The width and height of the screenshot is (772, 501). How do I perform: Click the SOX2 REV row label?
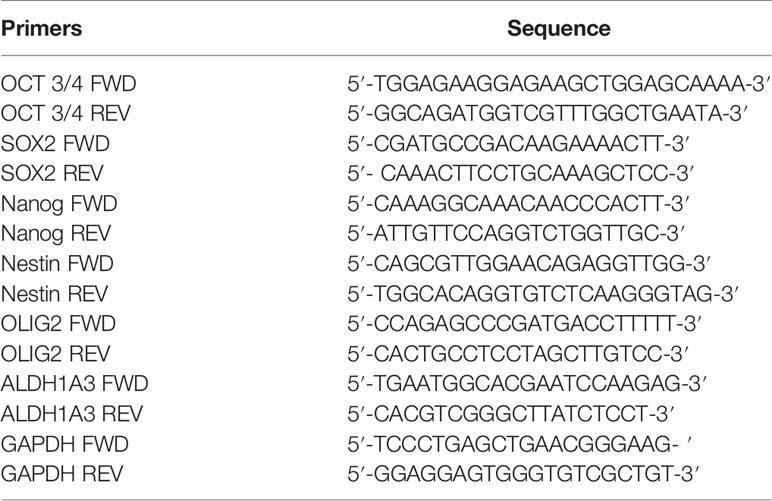[x=52, y=174]
